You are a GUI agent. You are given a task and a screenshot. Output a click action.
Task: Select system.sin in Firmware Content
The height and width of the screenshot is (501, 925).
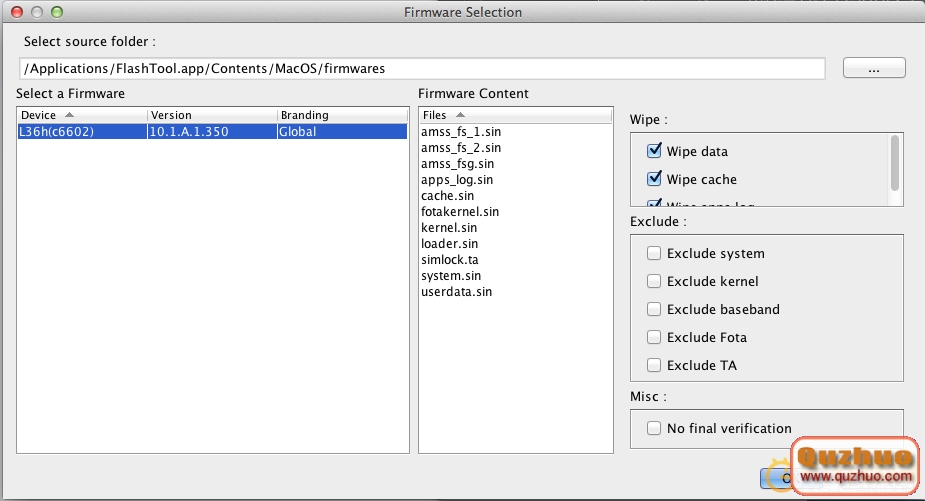pyautogui.click(x=451, y=275)
